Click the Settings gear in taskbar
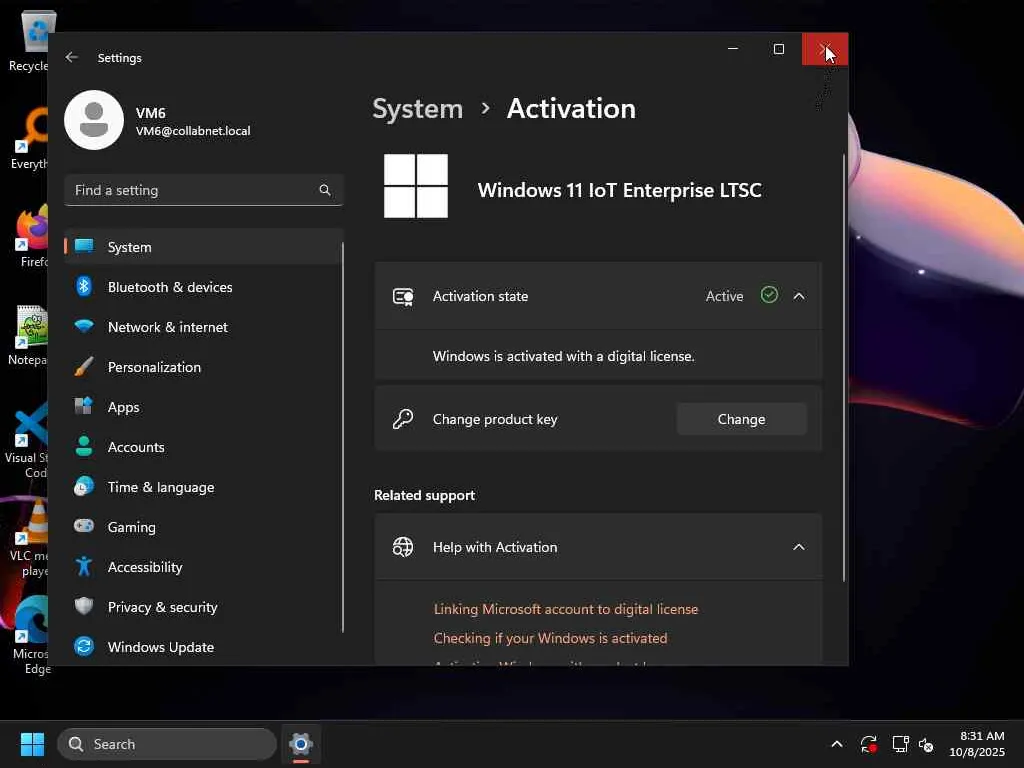Screen dimensions: 1024x768 pyautogui.click(x=300, y=744)
